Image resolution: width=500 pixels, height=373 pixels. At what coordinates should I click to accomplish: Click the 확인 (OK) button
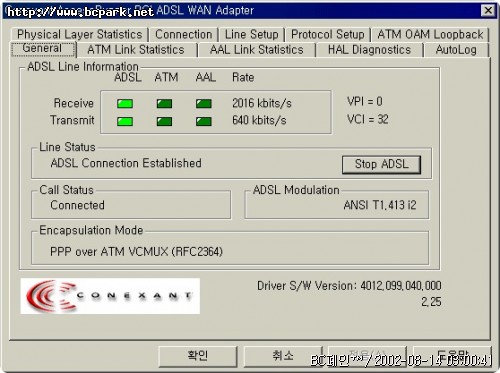198,356
